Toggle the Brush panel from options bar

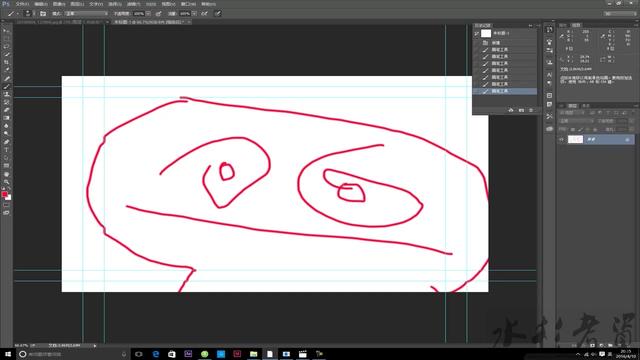click(x=43, y=13)
